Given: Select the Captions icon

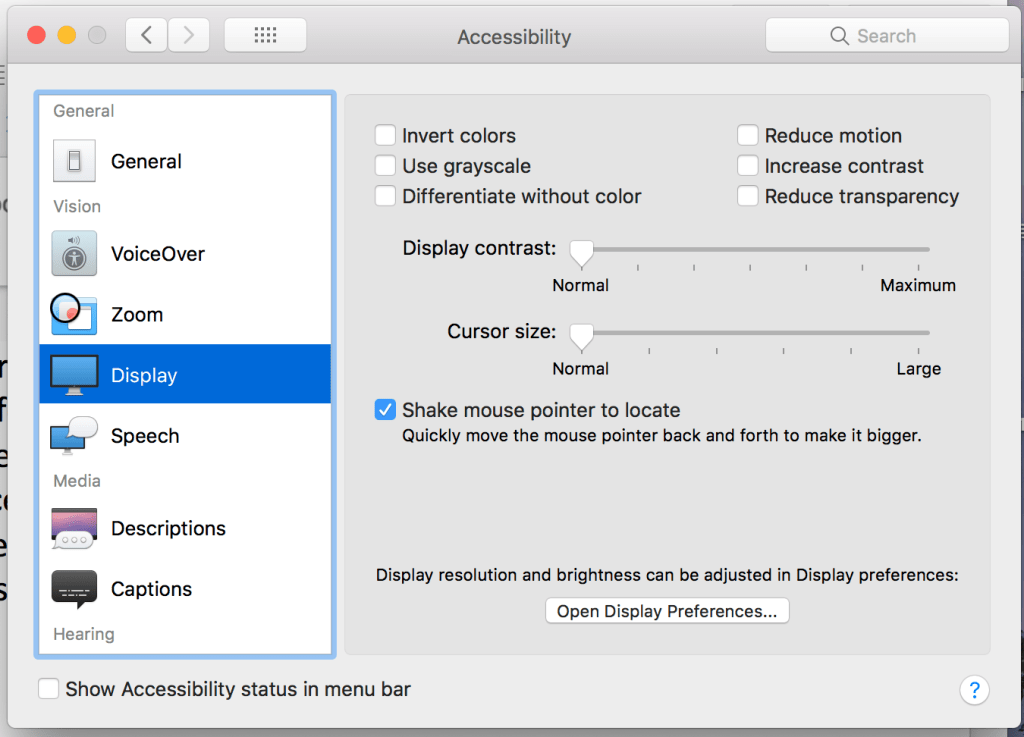Looking at the screenshot, I should [x=74, y=589].
